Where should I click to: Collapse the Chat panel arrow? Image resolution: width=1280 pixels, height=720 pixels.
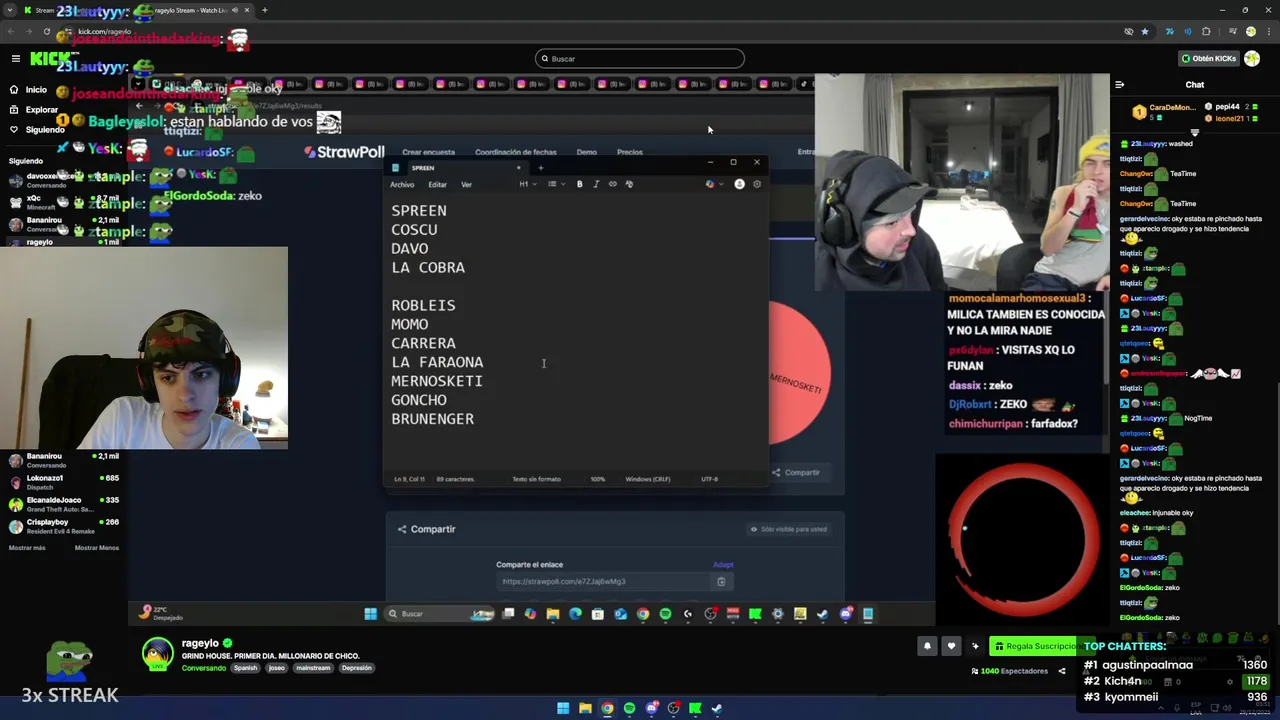pos(1120,85)
